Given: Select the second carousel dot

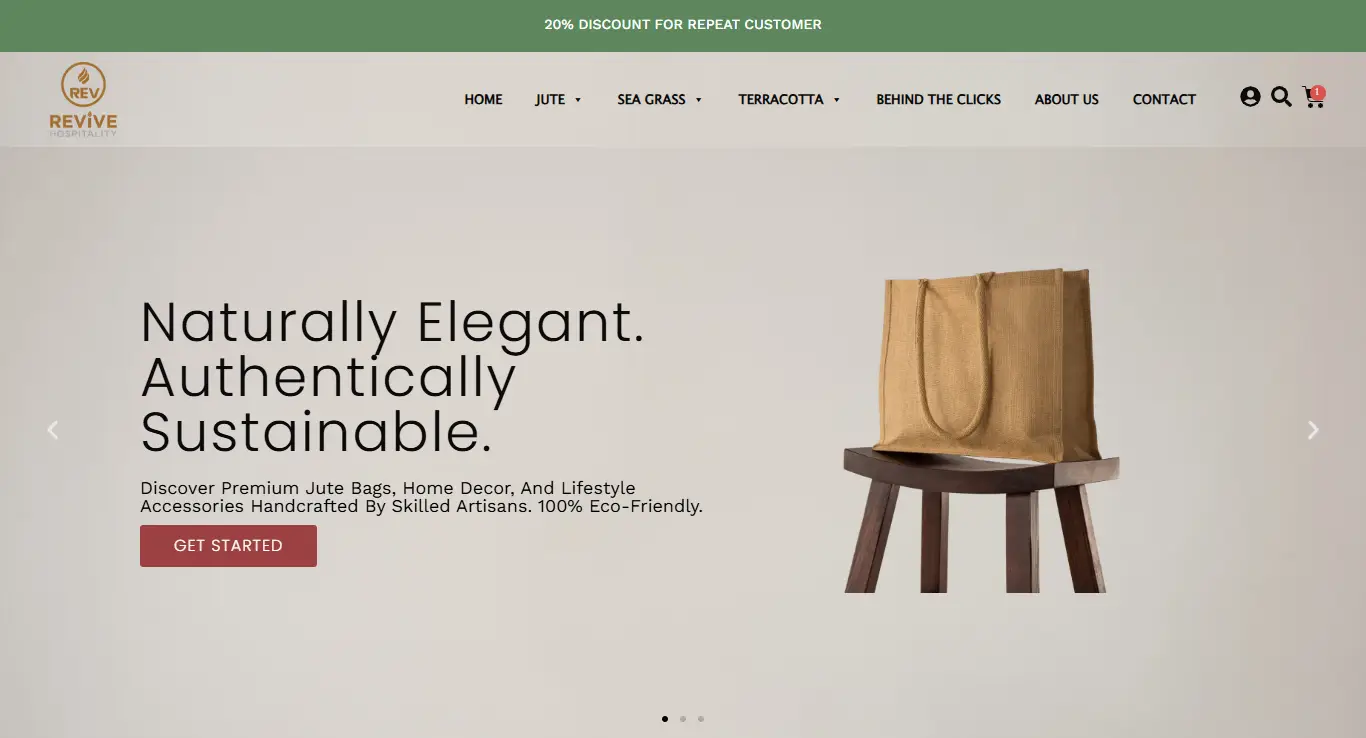Looking at the screenshot, I should tap(683, 719).
